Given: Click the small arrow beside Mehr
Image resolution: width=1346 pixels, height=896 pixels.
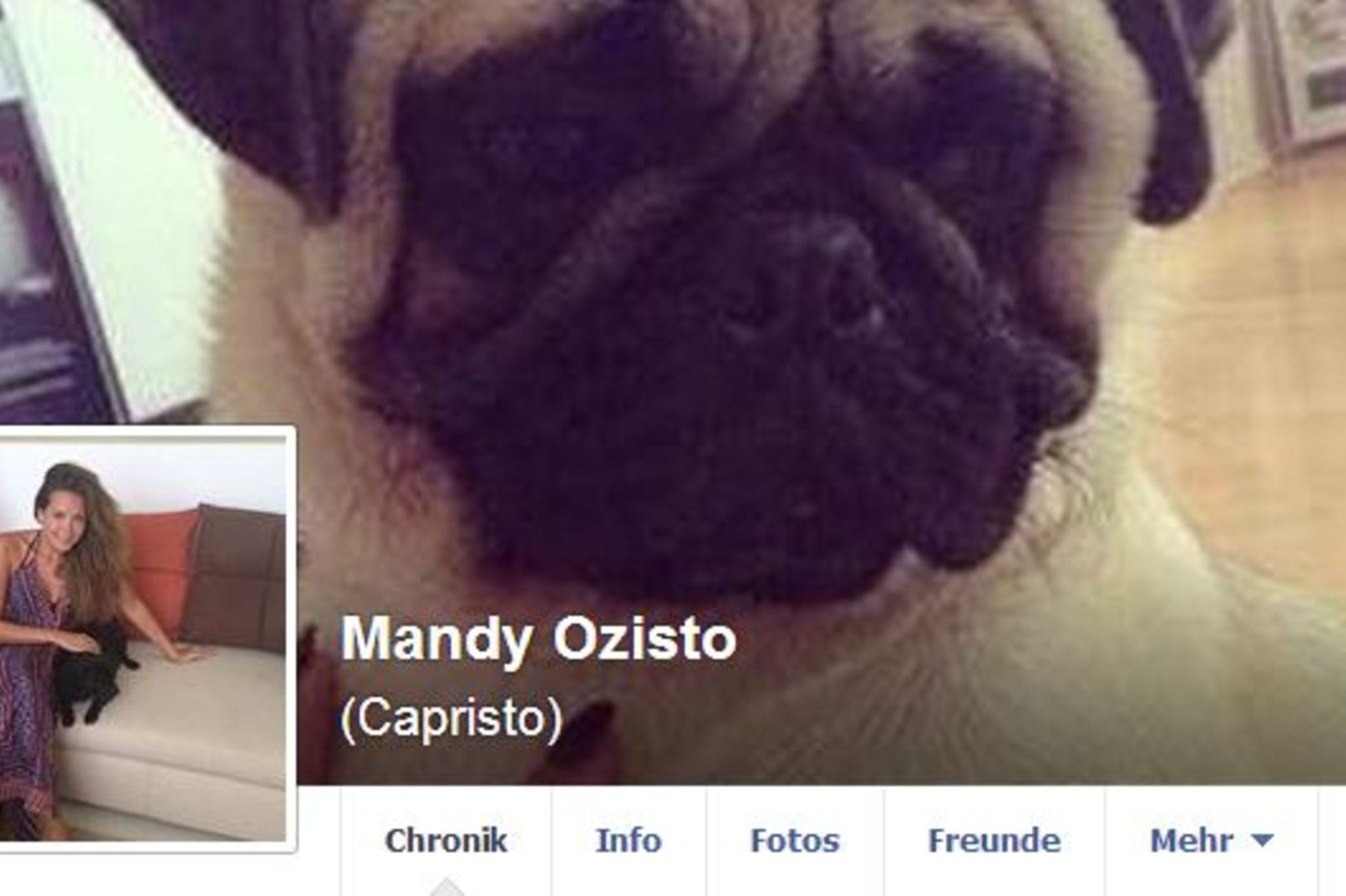Looking at the screenshot, I should (x=1263, y=840).
